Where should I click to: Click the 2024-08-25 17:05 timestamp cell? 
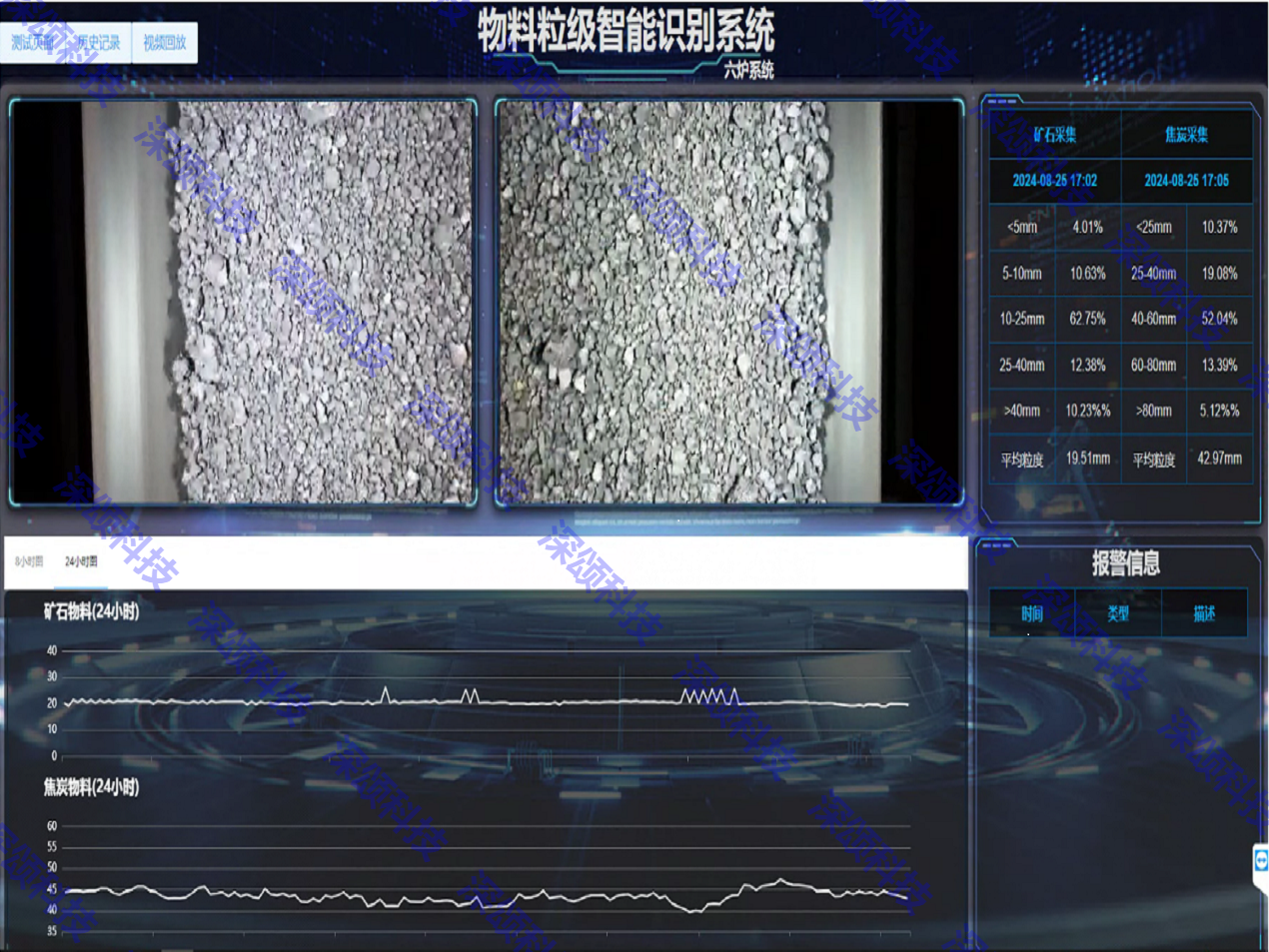pos(1186,181)
